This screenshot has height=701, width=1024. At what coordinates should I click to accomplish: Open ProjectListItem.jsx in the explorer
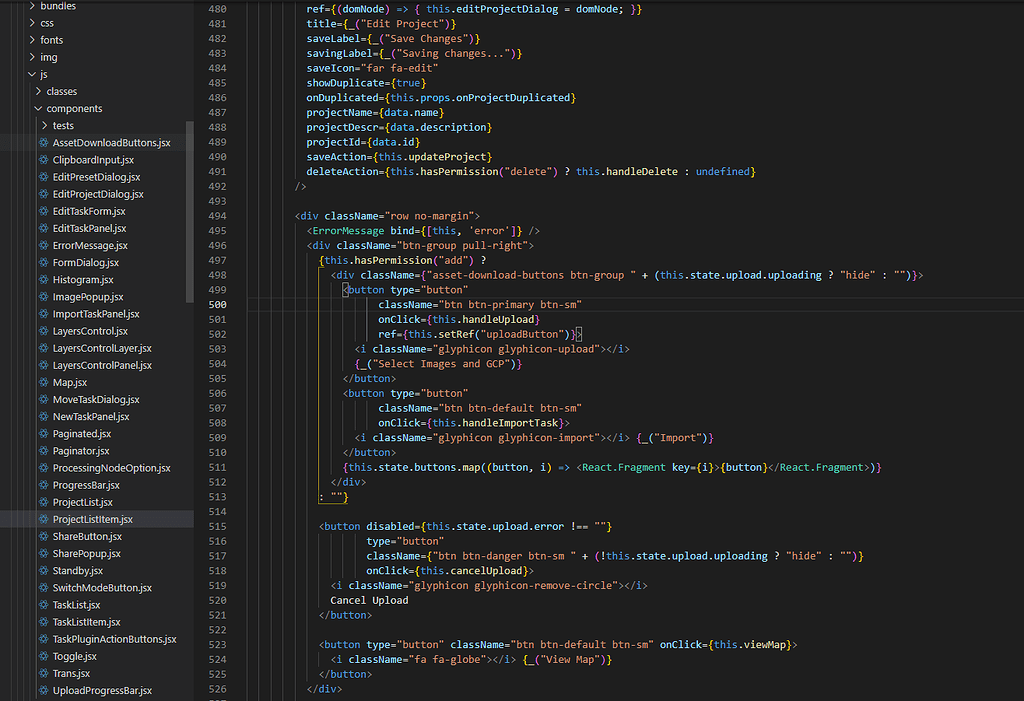pos(92,519)
